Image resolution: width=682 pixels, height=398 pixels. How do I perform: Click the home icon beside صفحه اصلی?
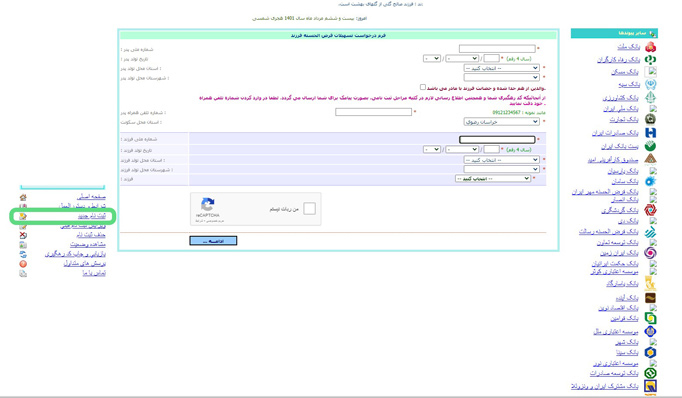23,197
